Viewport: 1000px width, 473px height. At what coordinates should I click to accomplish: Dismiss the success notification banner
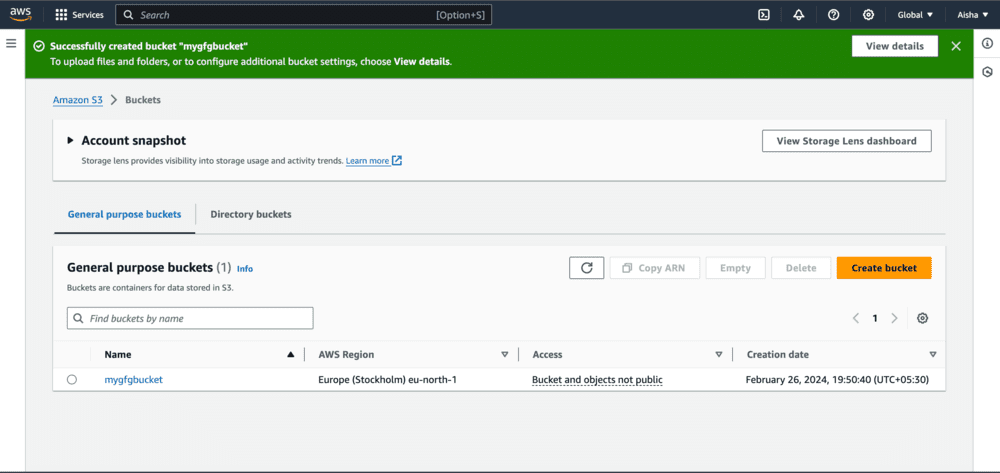click(956, 46)
